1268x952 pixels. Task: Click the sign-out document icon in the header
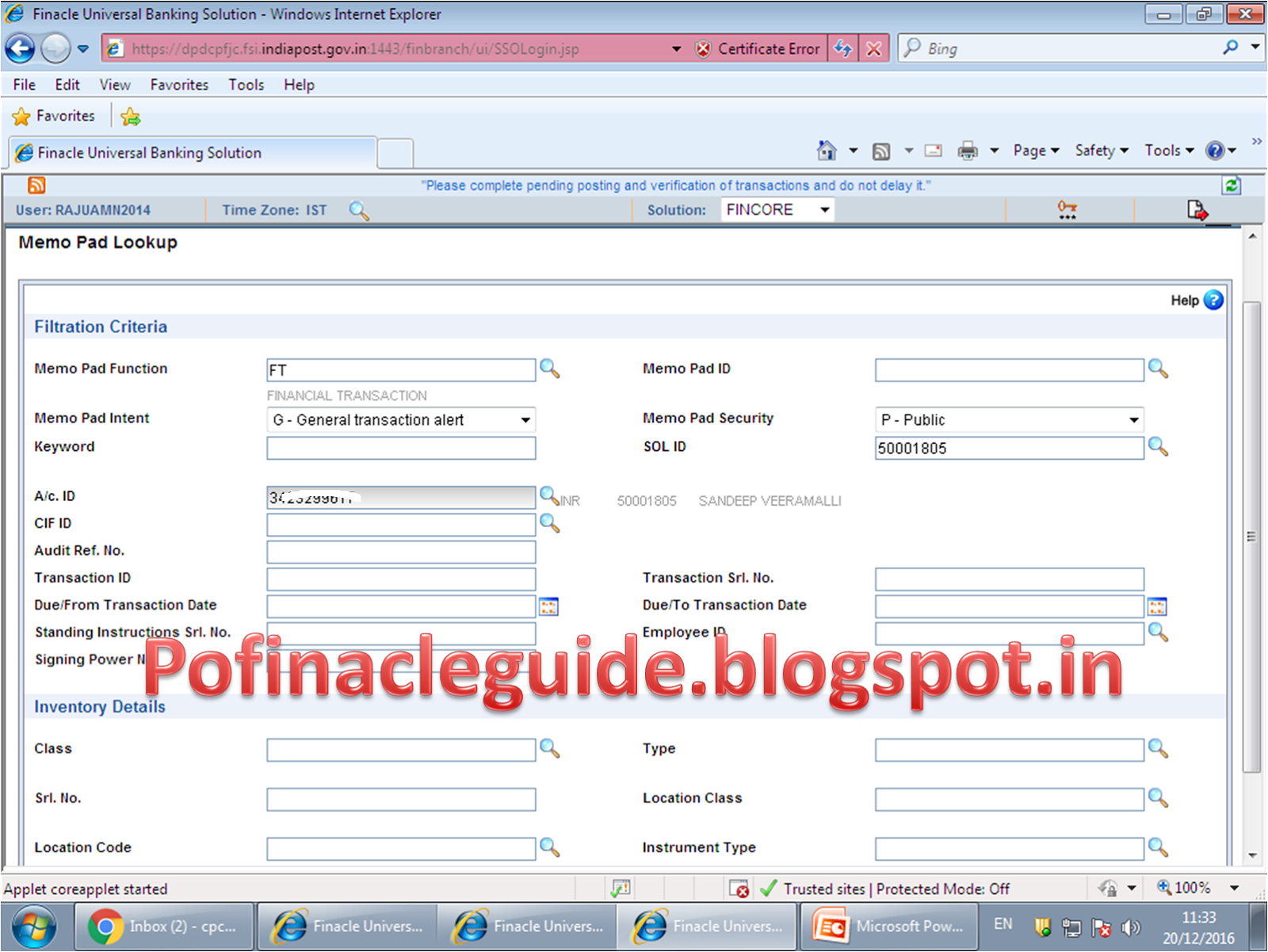point(1197,209)
